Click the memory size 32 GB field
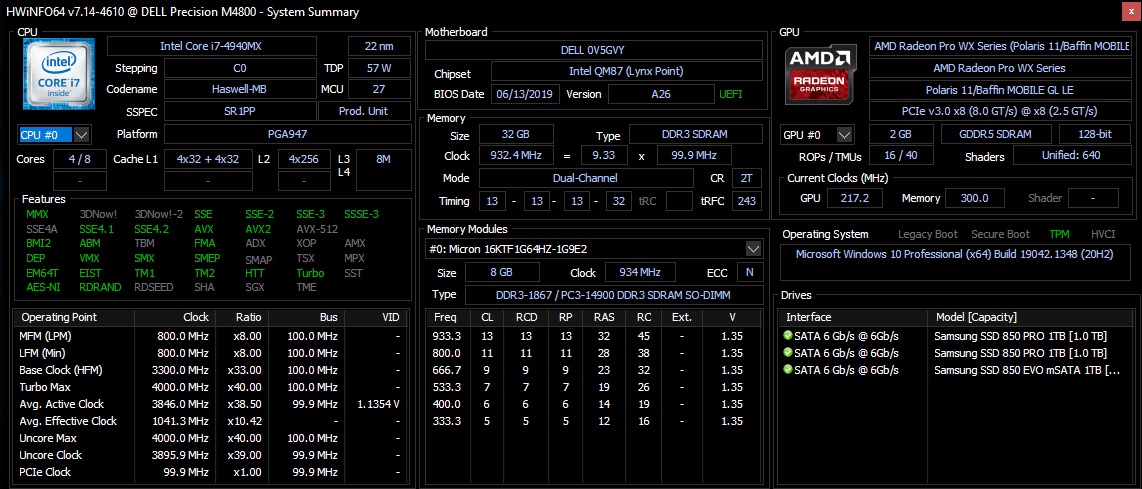The width and height of the screenshot is (1142, 489). click(516, 136)
